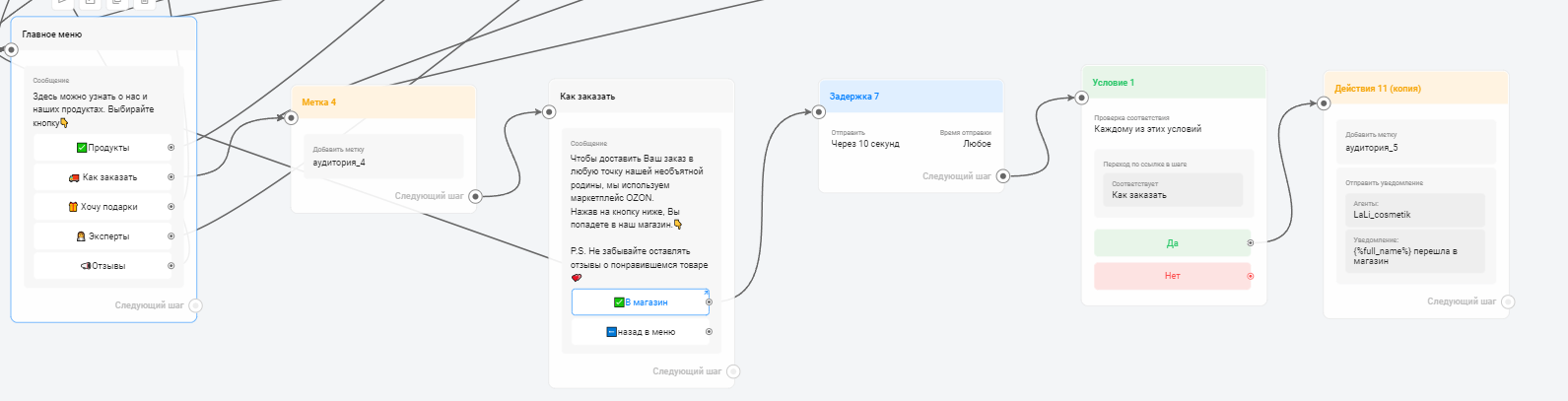
Task: Open the Через 10 секунд delay setting
Action: pos(864,144)
